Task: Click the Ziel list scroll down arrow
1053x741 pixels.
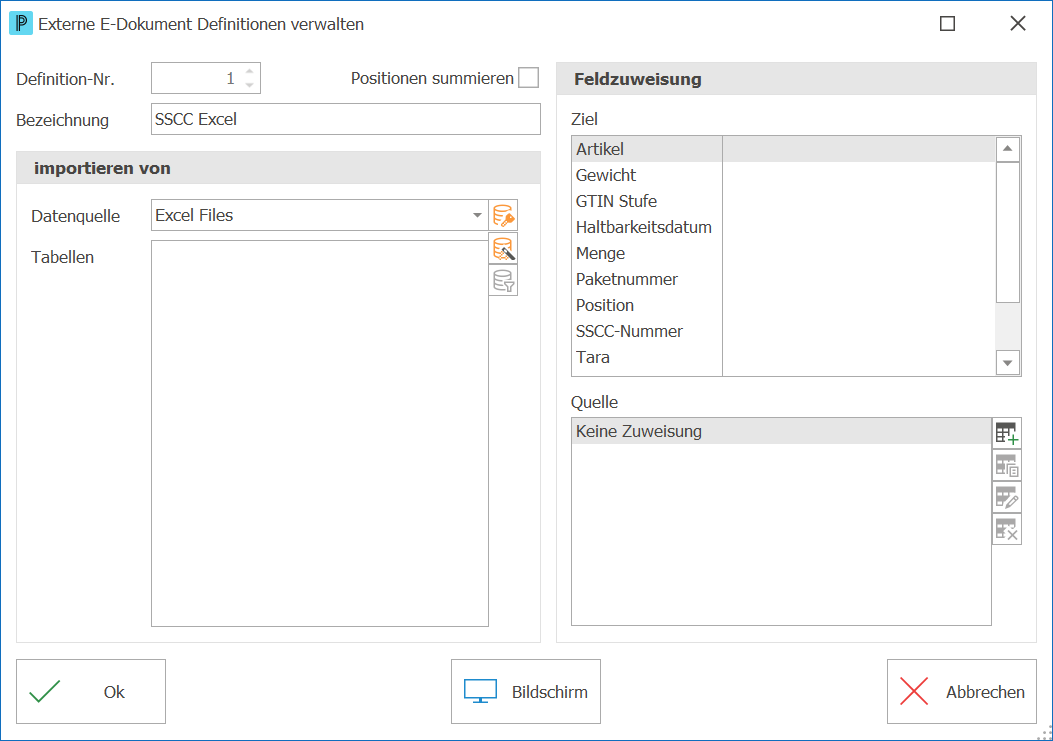Action: pos(1007,363)
